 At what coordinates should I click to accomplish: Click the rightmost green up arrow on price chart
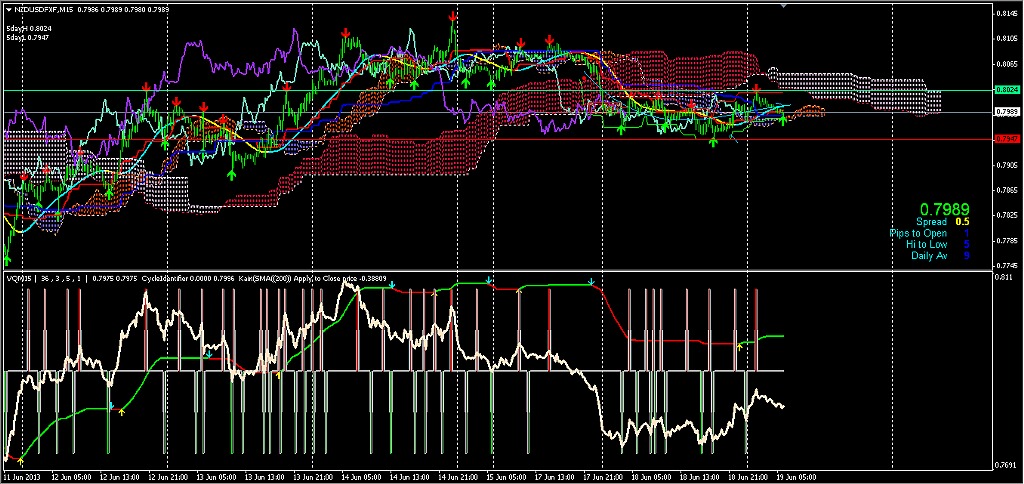(x=782, y=119)
